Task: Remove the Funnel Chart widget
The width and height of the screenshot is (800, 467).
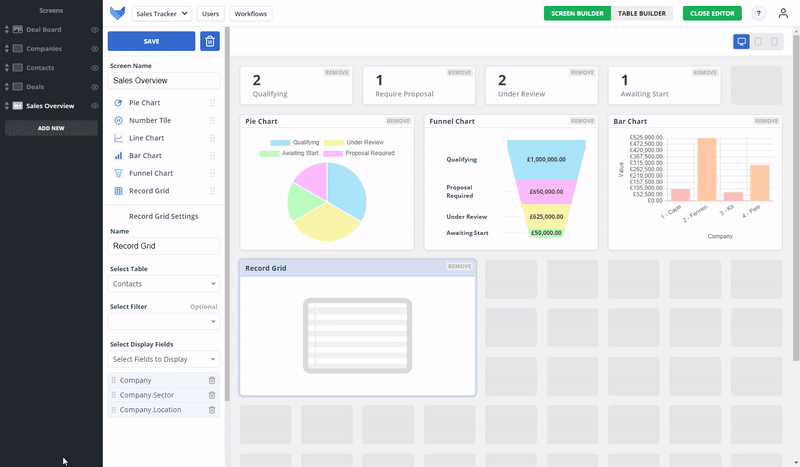Action: click(x=582, y=121)
